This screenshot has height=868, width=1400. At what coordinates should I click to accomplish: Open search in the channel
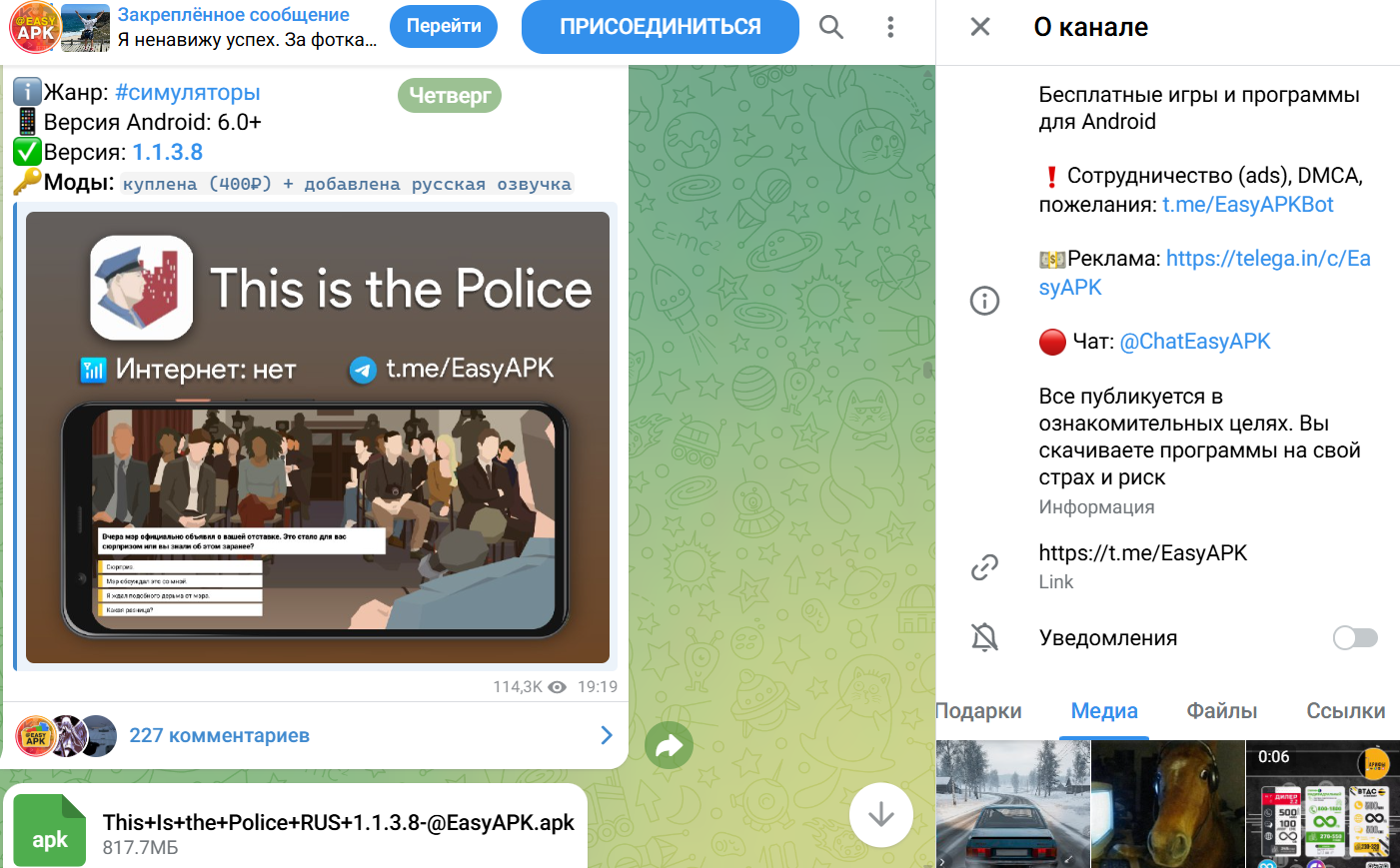coord(830,27)
